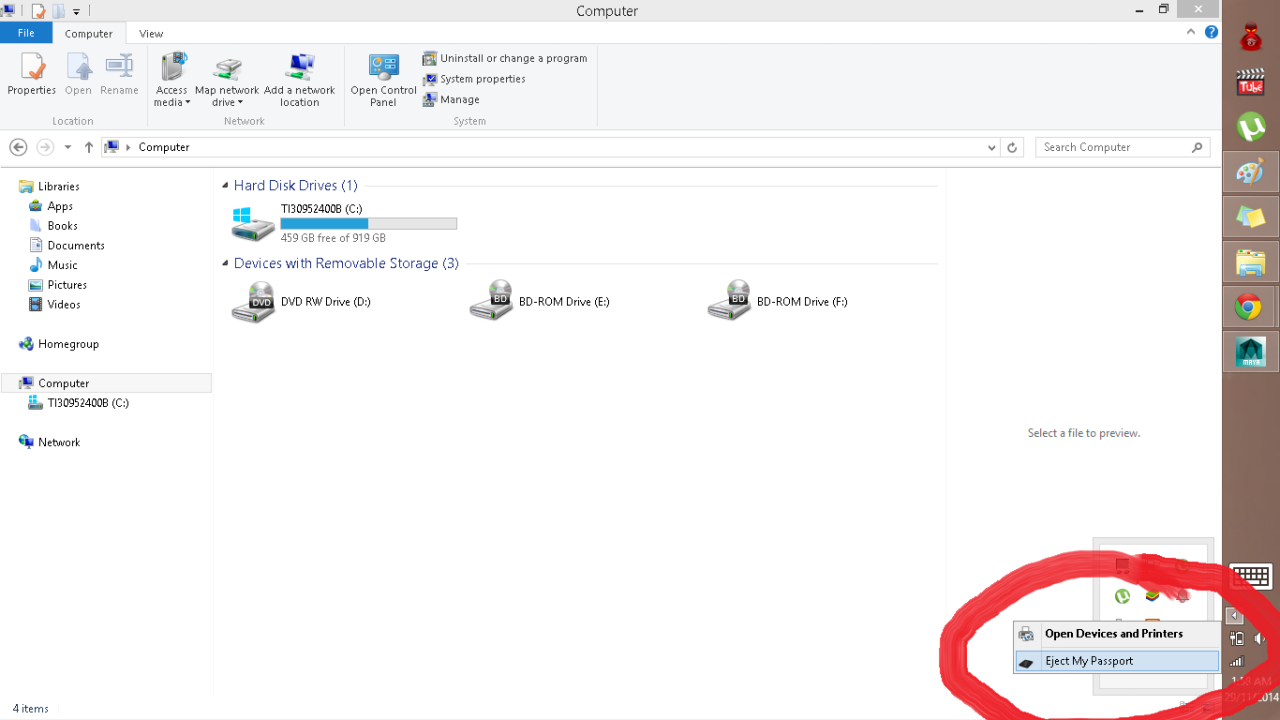The width and height of the screenshot is (1280, 720).
Task: Collapse the Hard Disk Drives group
Action: [x=225, y=186]
